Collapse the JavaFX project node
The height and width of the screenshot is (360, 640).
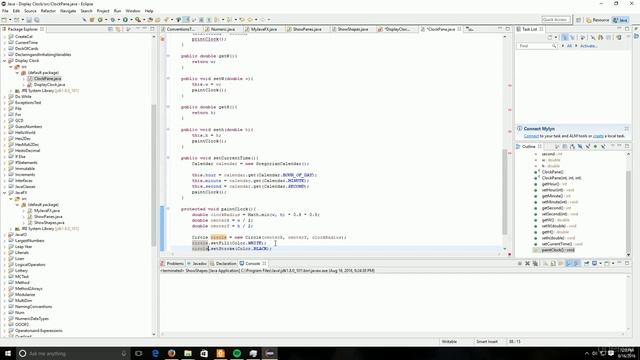tap(4, 192)
